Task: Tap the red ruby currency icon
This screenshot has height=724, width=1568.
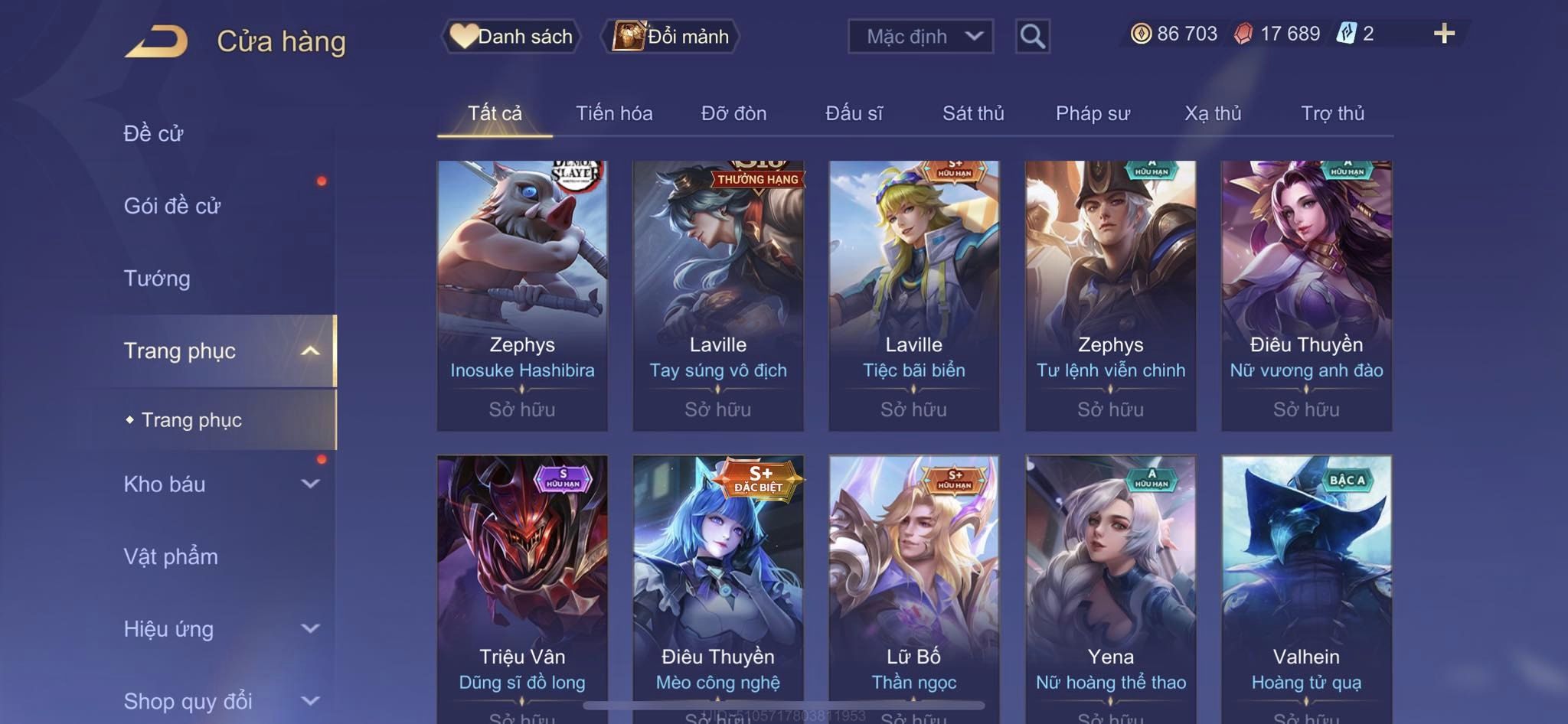Action: tap(1243, 34)
